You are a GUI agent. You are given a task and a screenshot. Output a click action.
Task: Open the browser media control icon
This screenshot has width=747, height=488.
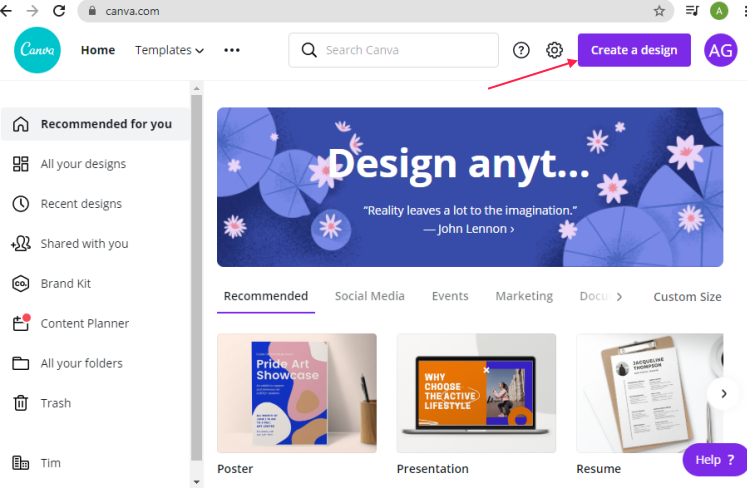tap(692, 10)
